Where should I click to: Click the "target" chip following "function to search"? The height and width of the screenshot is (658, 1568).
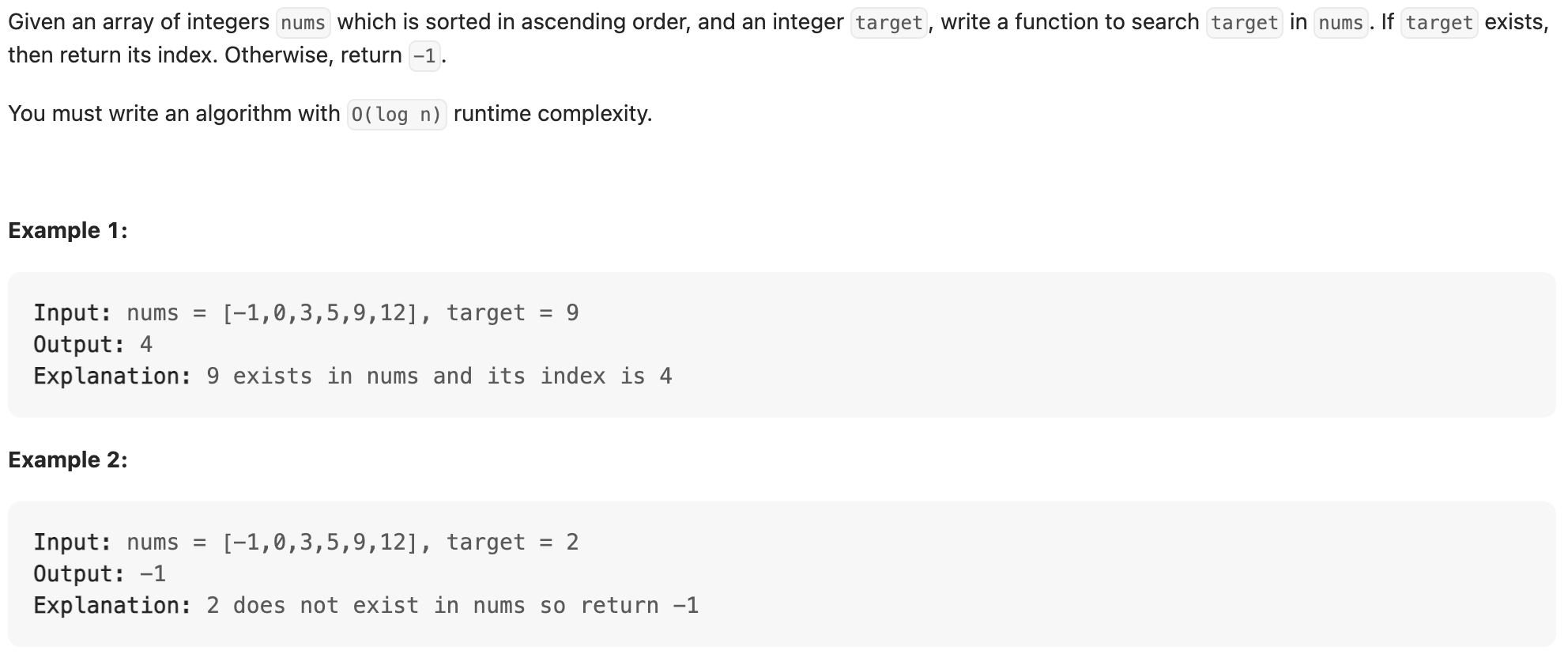click(1244, 23)
